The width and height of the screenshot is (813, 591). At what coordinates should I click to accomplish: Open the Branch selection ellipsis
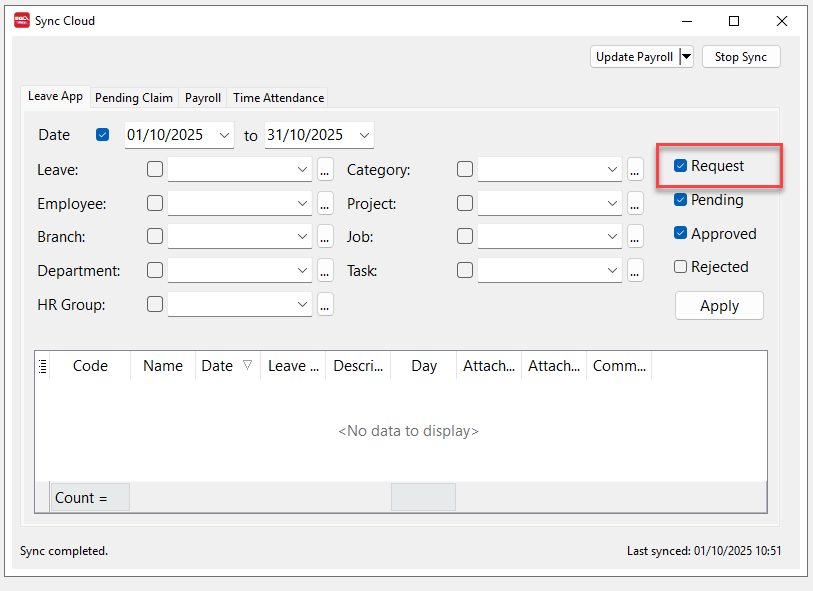(x=325, y=236)
